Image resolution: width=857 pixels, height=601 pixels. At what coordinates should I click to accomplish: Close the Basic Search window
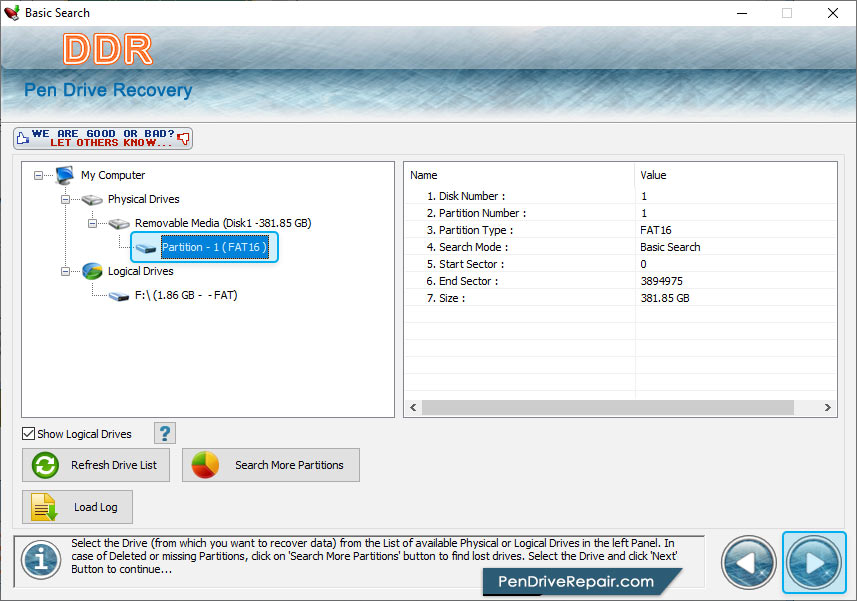[x=832, y=13]
